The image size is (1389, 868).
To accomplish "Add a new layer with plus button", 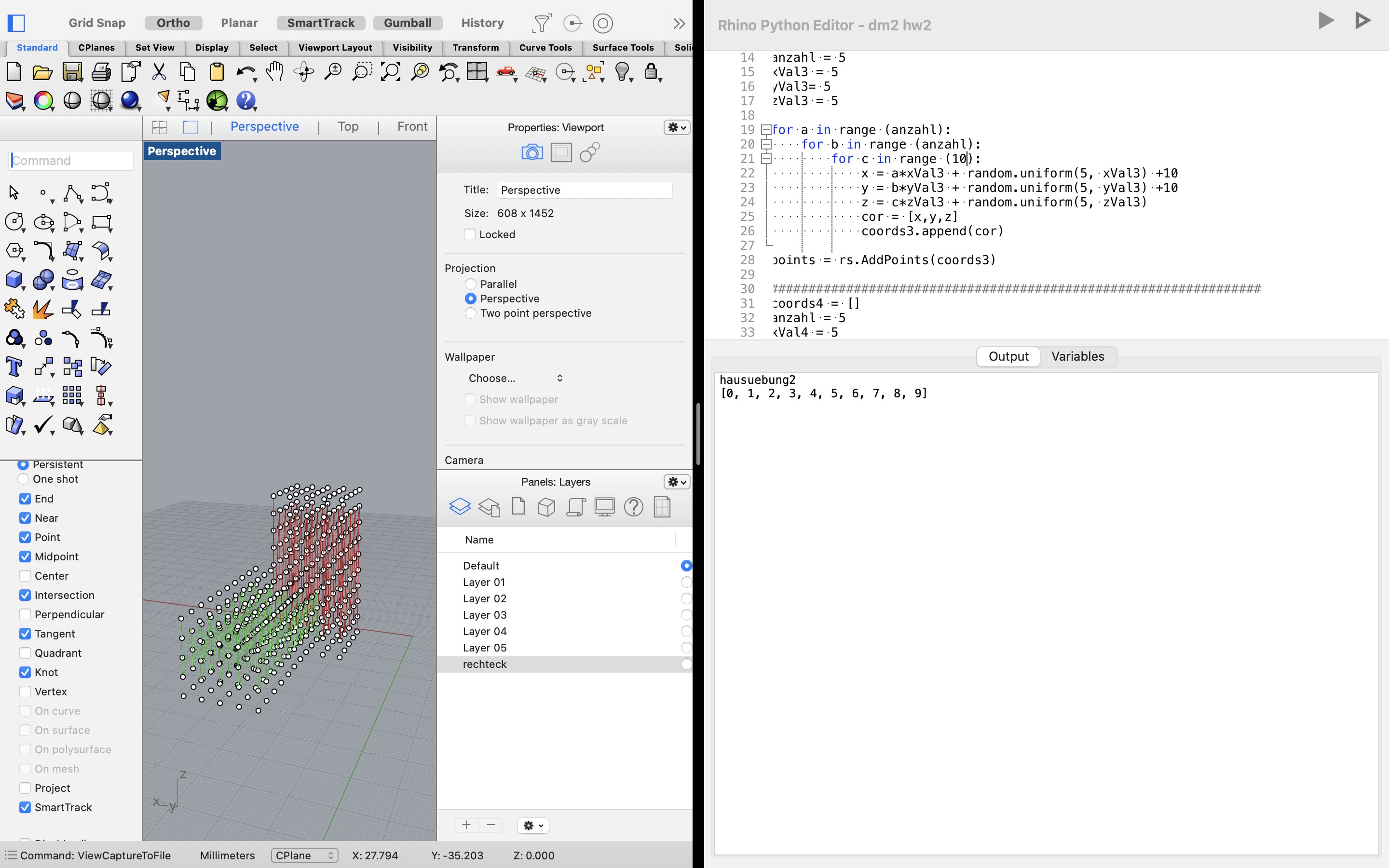I will coord(466,825).
